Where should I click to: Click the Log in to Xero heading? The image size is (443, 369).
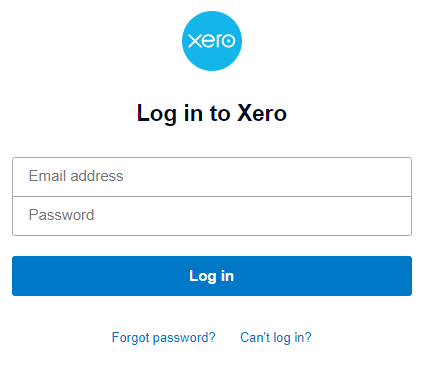pyautogui.click(x=212, y=113)
